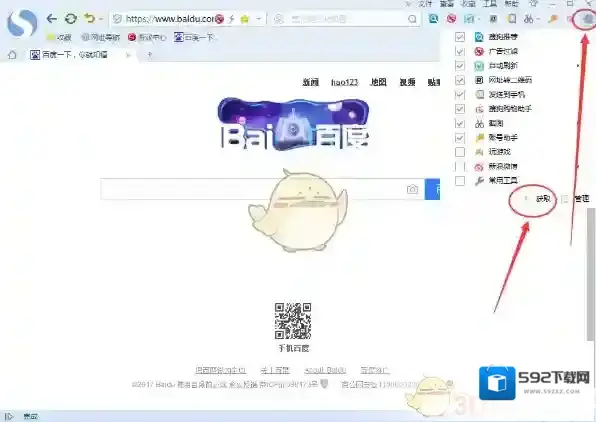Click the status bar icon at bottom-left
This screenshot has width=596, height=422.
point(9,417)
